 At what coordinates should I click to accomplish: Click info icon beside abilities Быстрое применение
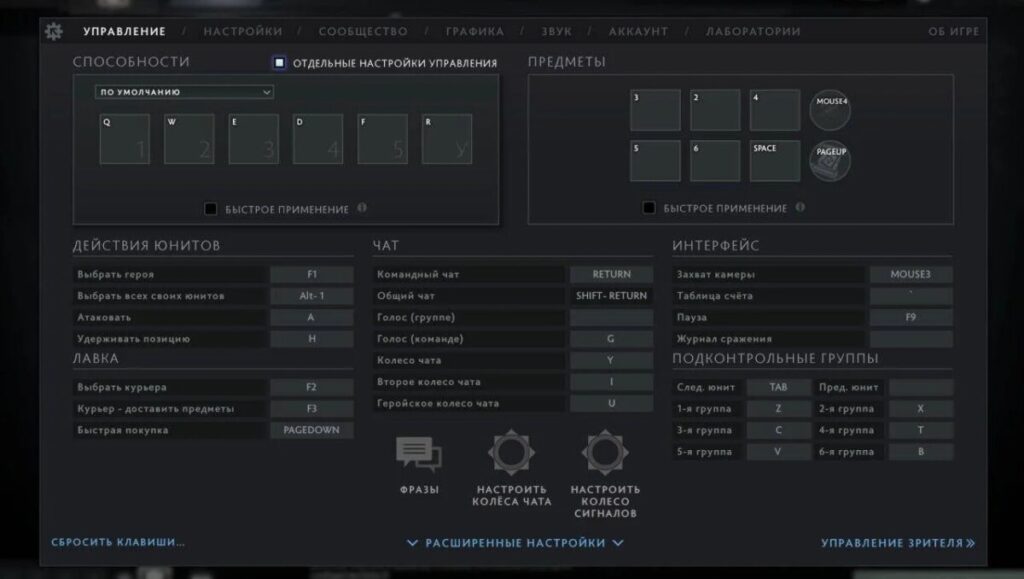pyautogui.click(x=362, y=209)
